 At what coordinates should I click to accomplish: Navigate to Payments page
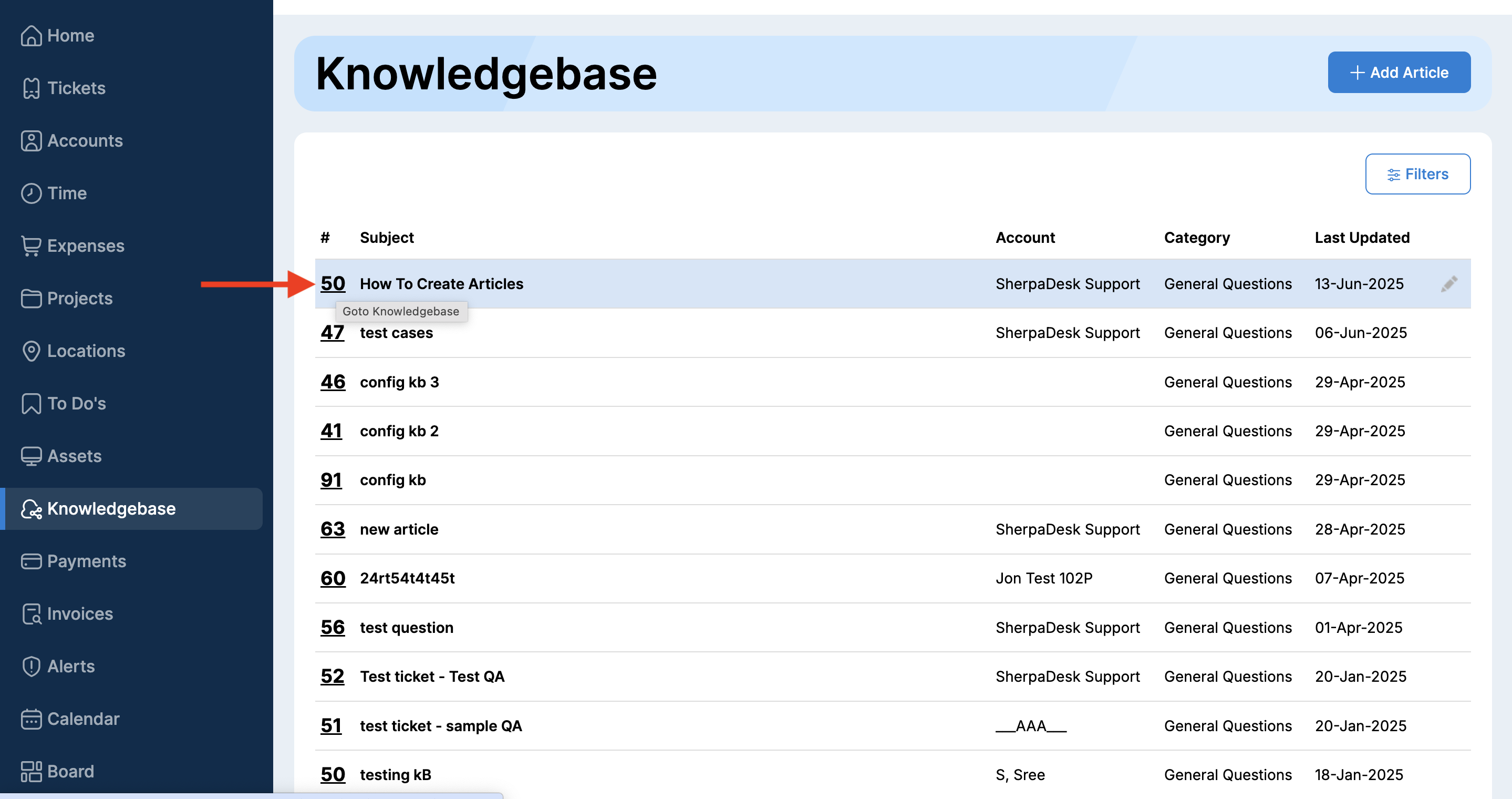pyautogui.click(x=86, y=561)
